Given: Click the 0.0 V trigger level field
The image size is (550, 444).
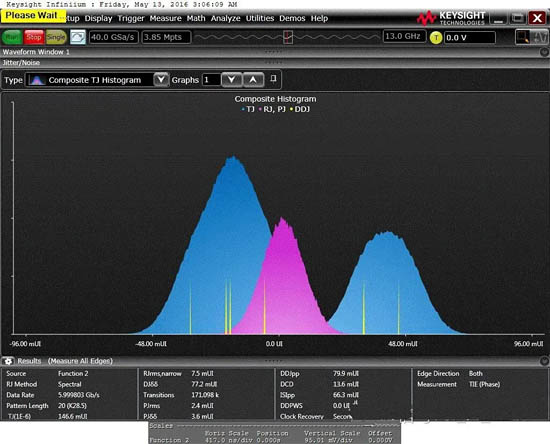Looking at the screenshot, I should pos(470,38).
